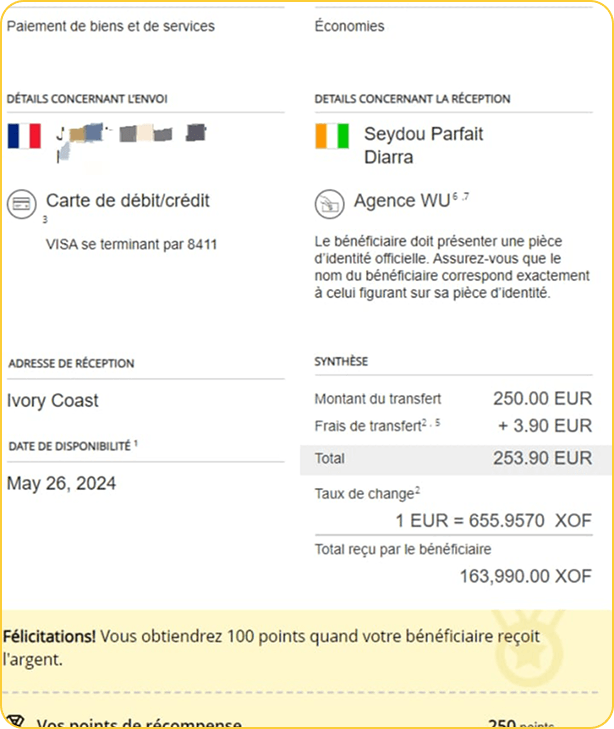Click the received total 163,990.00 XOF
614x729 pixels.
click(x=525, y=576)
